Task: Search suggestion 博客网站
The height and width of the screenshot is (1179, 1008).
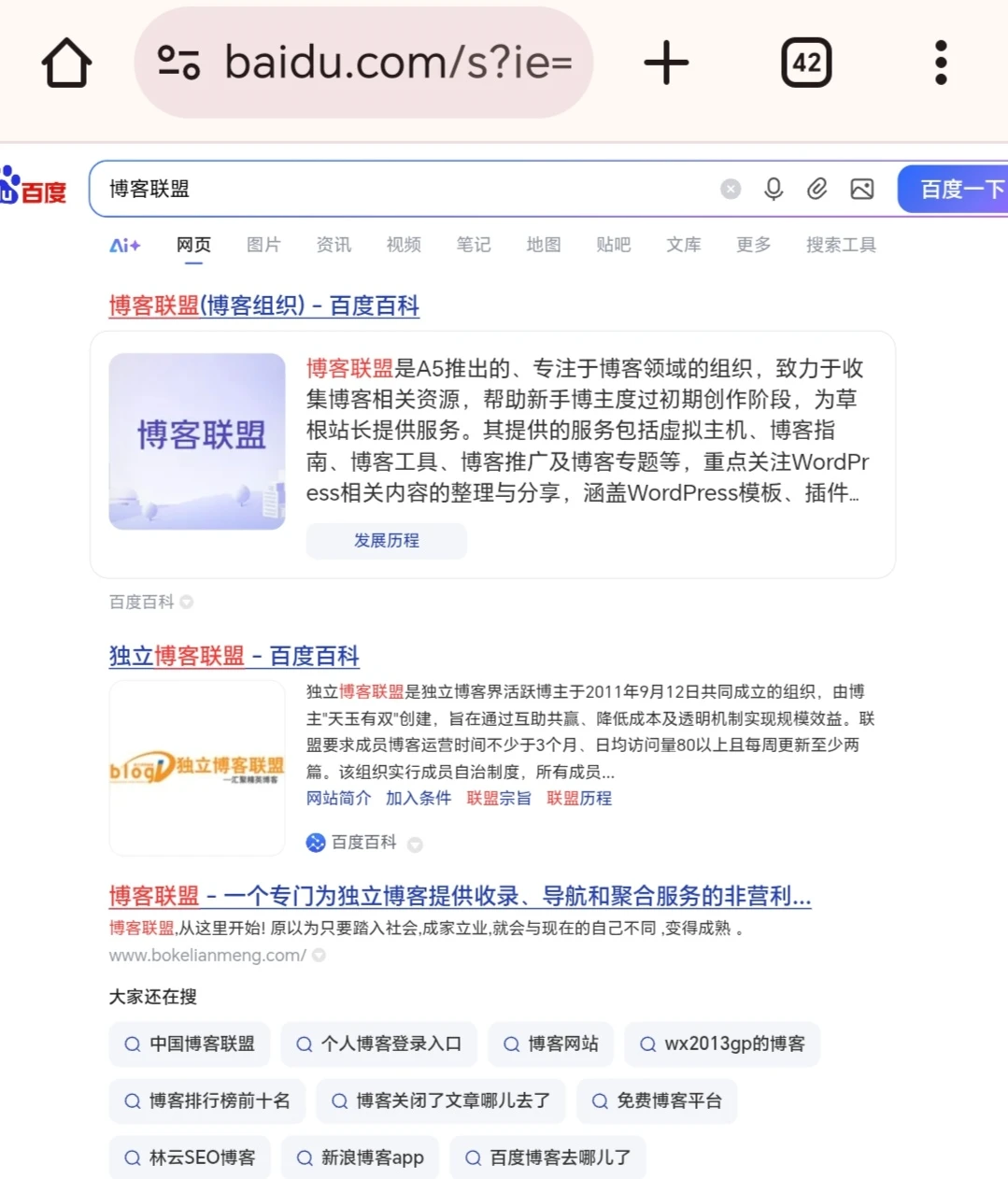Action: 550,1044
